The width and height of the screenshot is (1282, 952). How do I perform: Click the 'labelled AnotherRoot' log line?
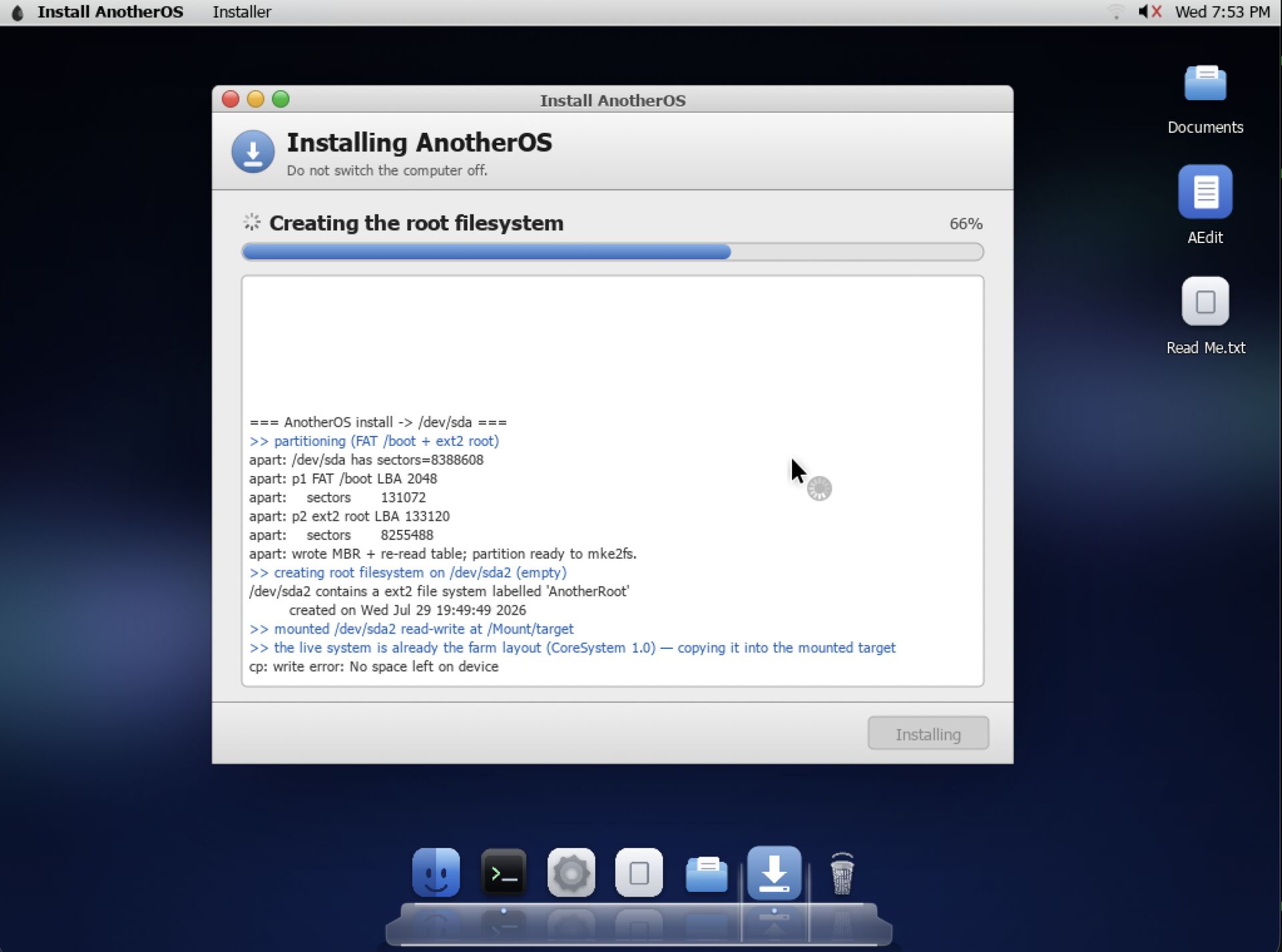(439, 591)
